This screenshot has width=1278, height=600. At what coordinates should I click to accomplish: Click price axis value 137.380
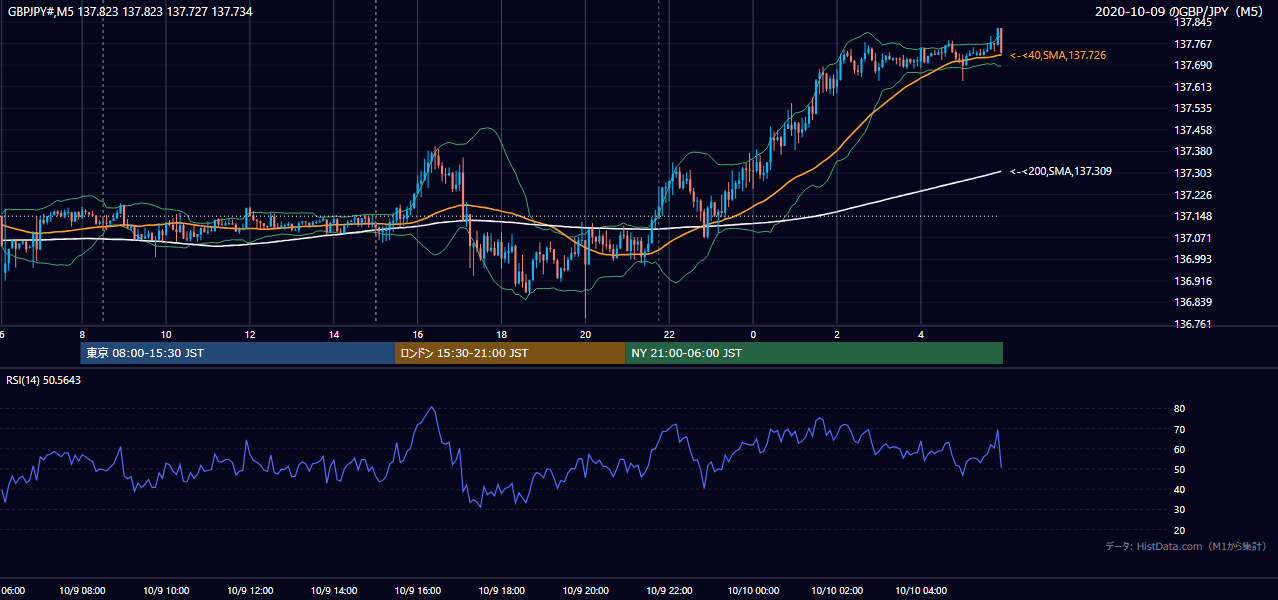[x=1194, y=152]
